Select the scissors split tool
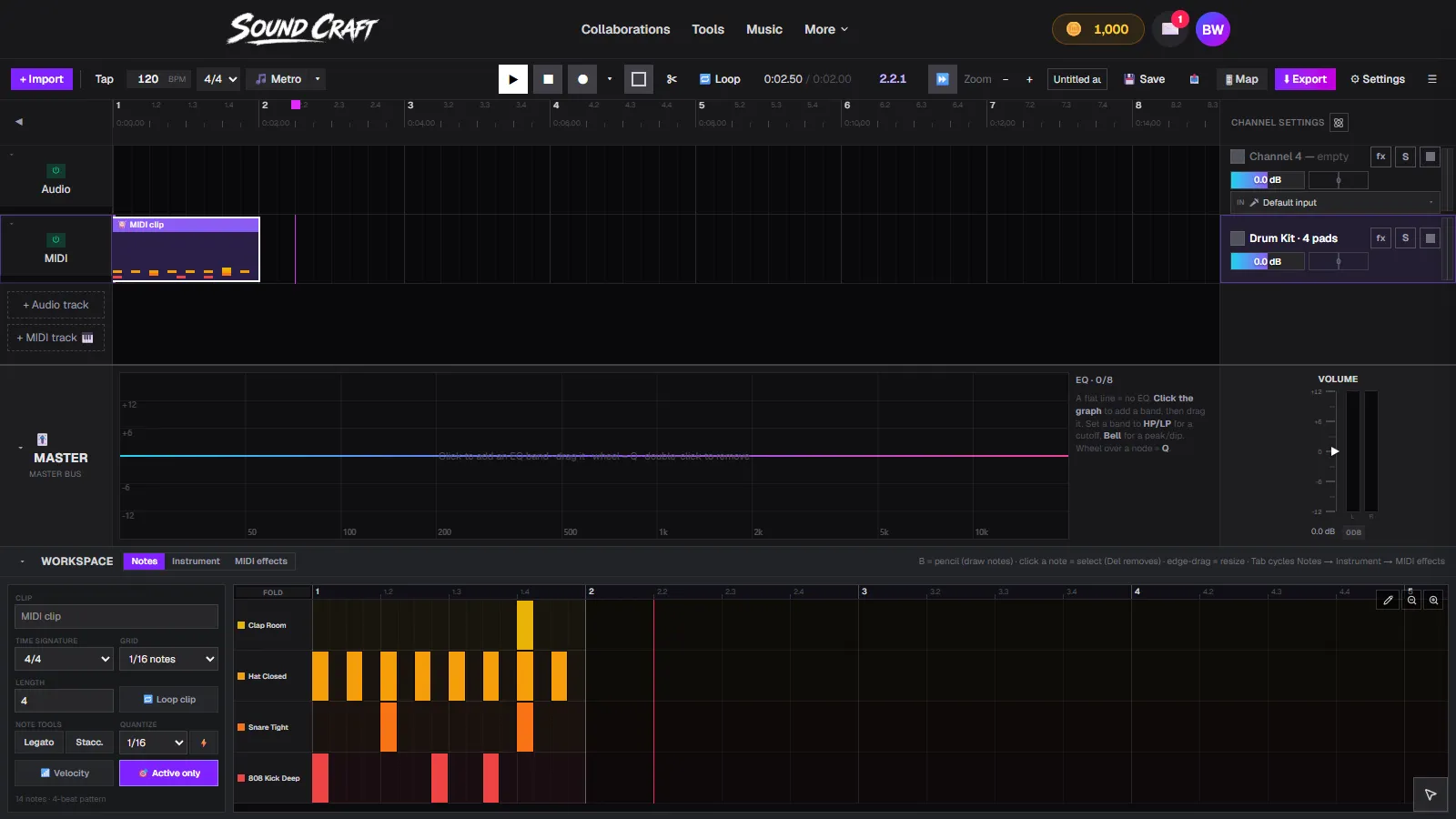 (x=672, y=79)
